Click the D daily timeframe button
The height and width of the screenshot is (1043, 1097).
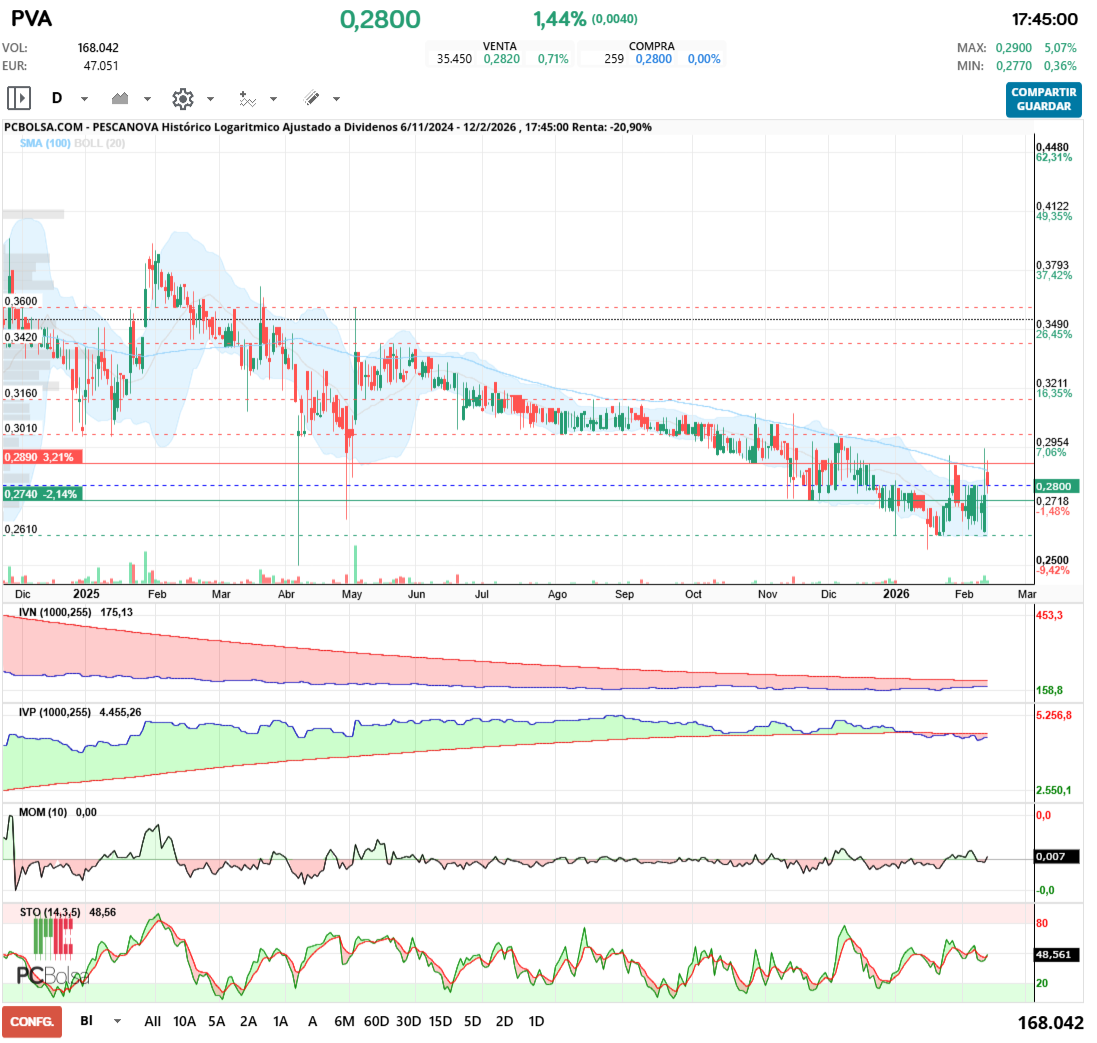tap(57, 98)
